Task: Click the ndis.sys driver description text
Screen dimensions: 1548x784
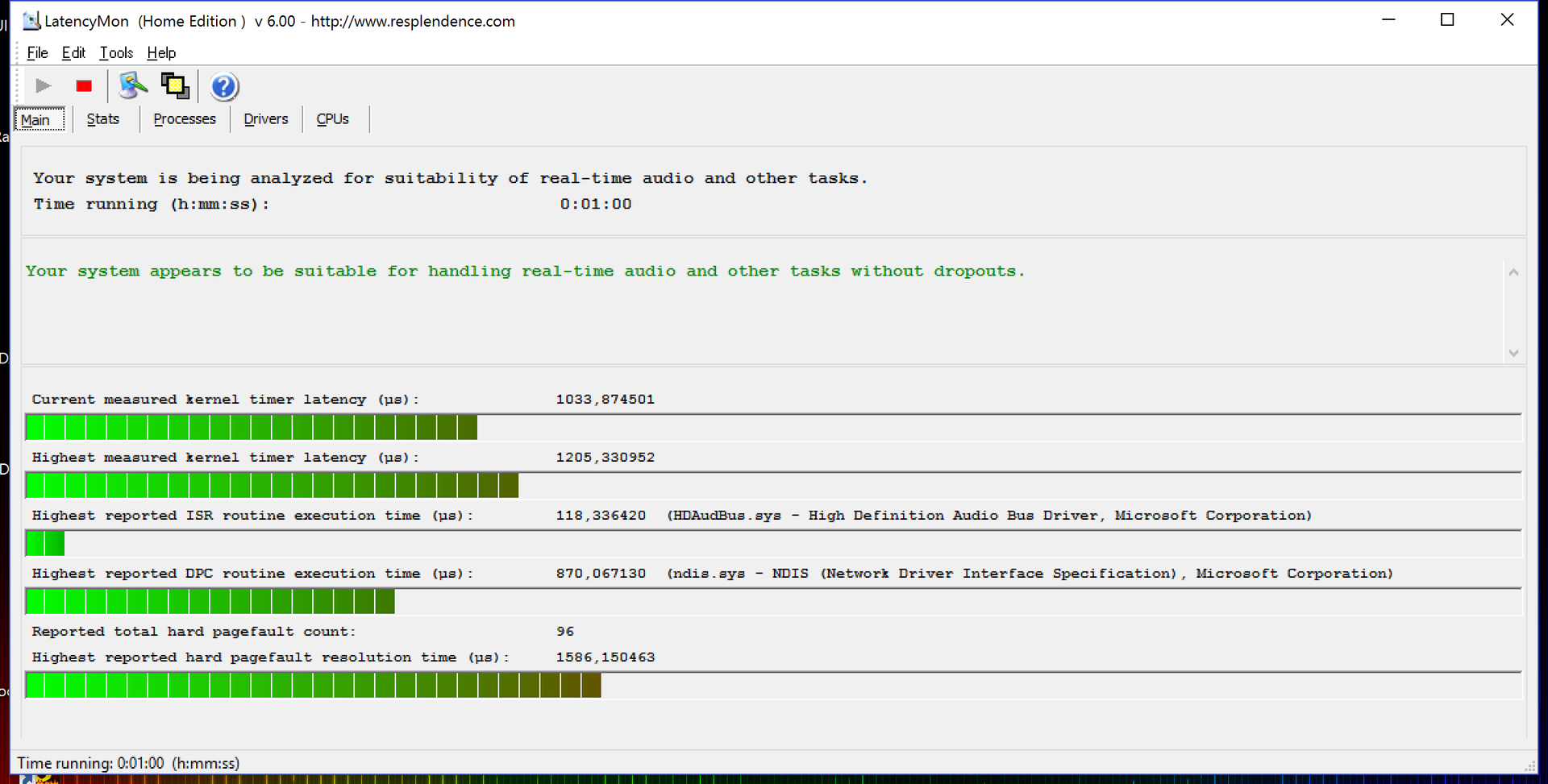Action: click(1030, 574)
